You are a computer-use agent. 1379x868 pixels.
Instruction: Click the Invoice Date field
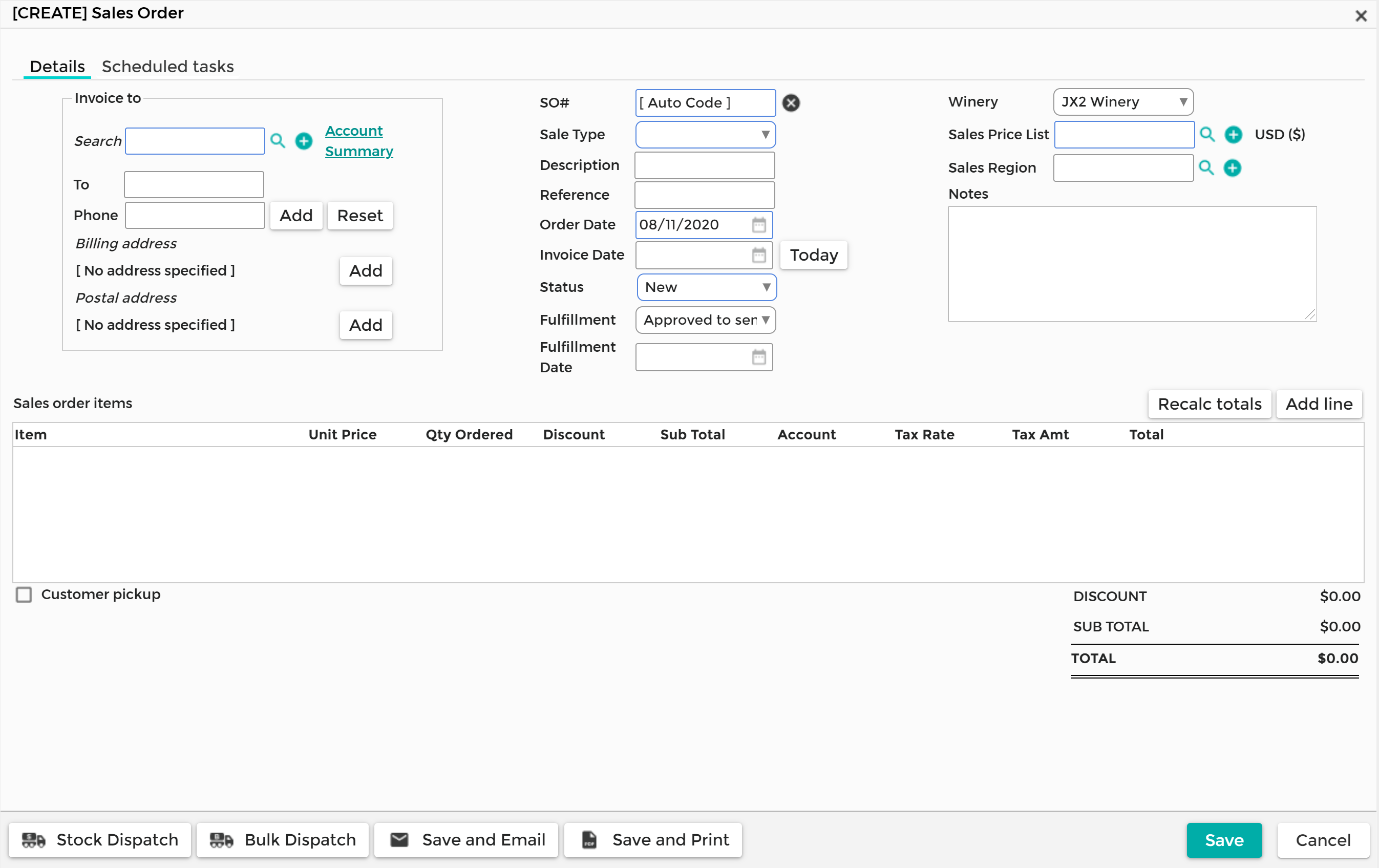point(704,255)
